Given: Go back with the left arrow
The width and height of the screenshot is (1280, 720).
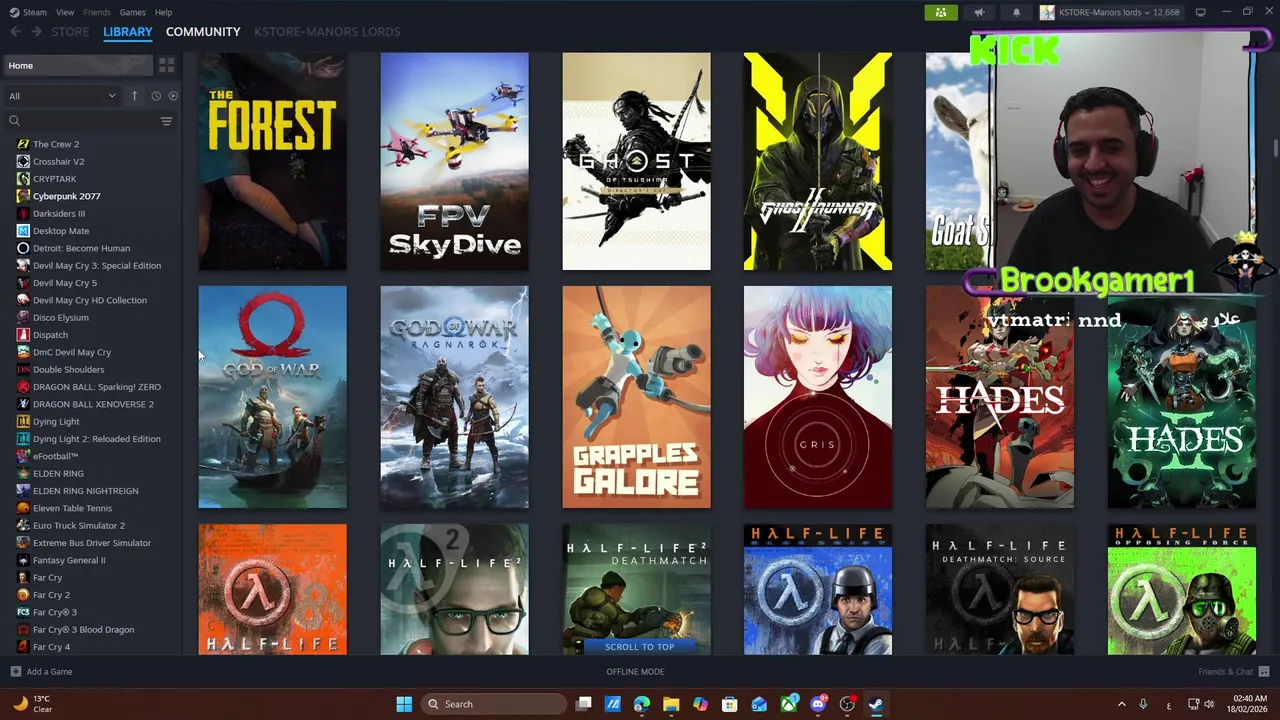Looking at the screenshot, I should [15, 32].
